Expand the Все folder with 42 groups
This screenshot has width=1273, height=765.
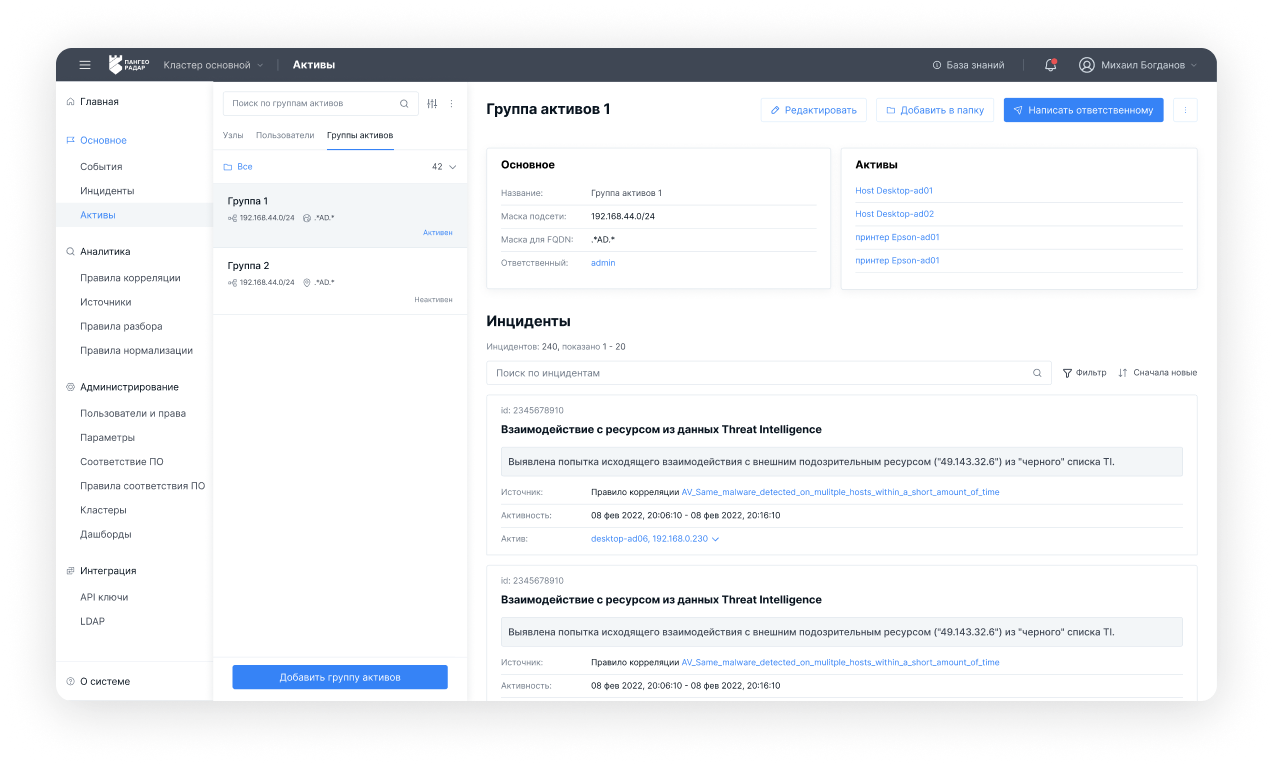(x=451, y=167)
